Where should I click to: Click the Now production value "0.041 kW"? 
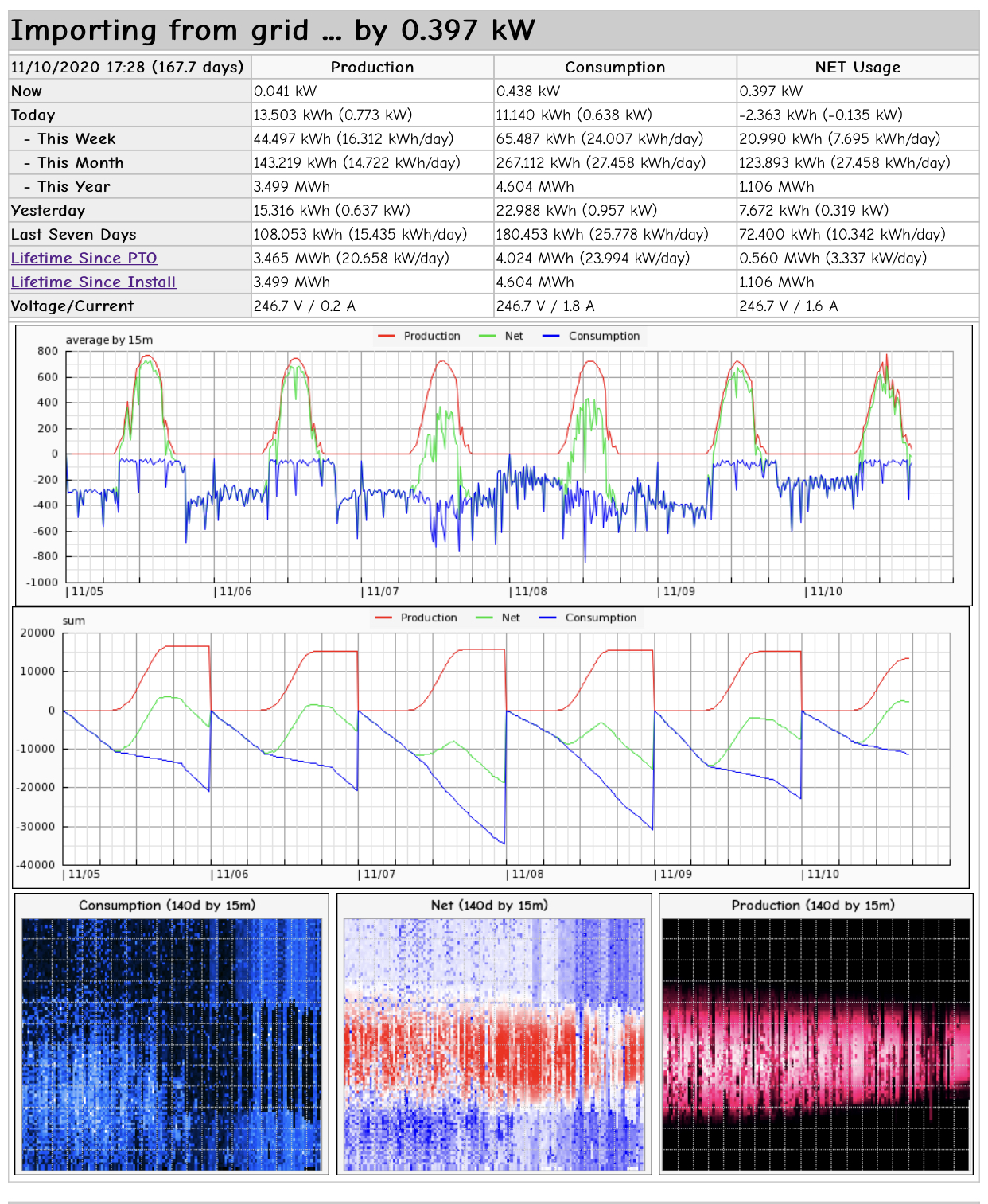(285, 92)
